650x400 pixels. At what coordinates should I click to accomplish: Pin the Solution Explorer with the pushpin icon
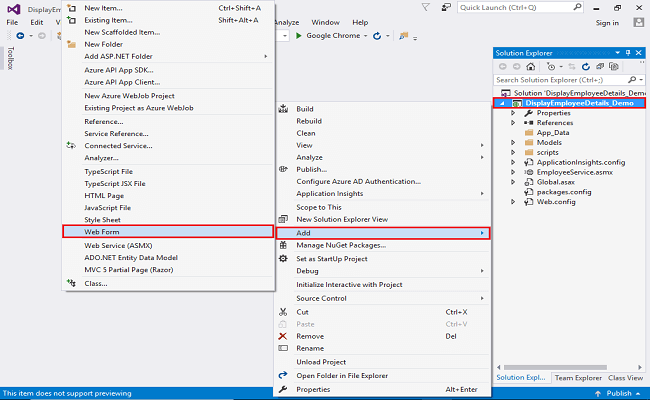pyautogui.click(x=628, y=53)
